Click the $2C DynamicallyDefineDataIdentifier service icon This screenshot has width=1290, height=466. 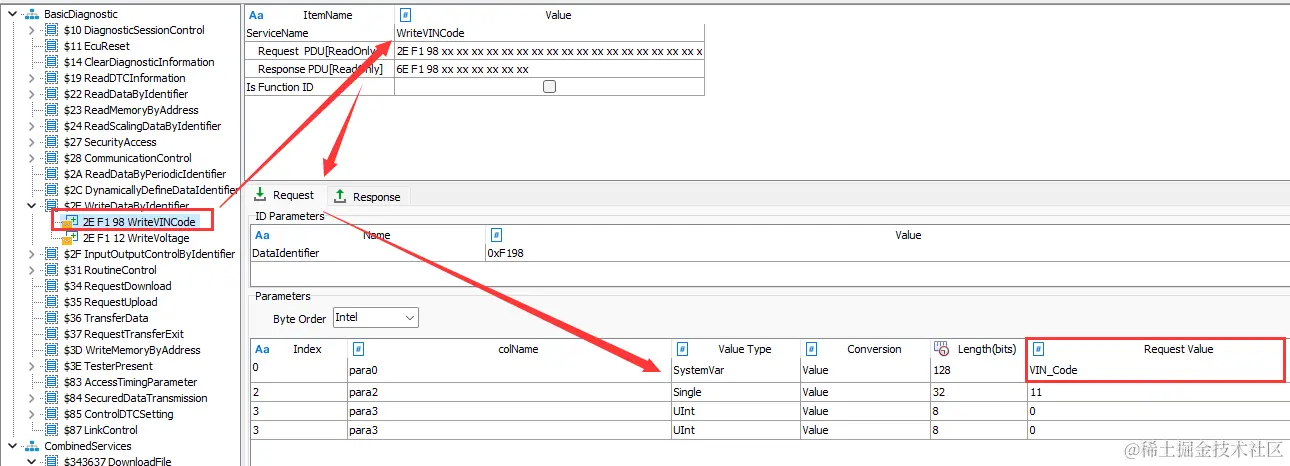coord(52,190)
